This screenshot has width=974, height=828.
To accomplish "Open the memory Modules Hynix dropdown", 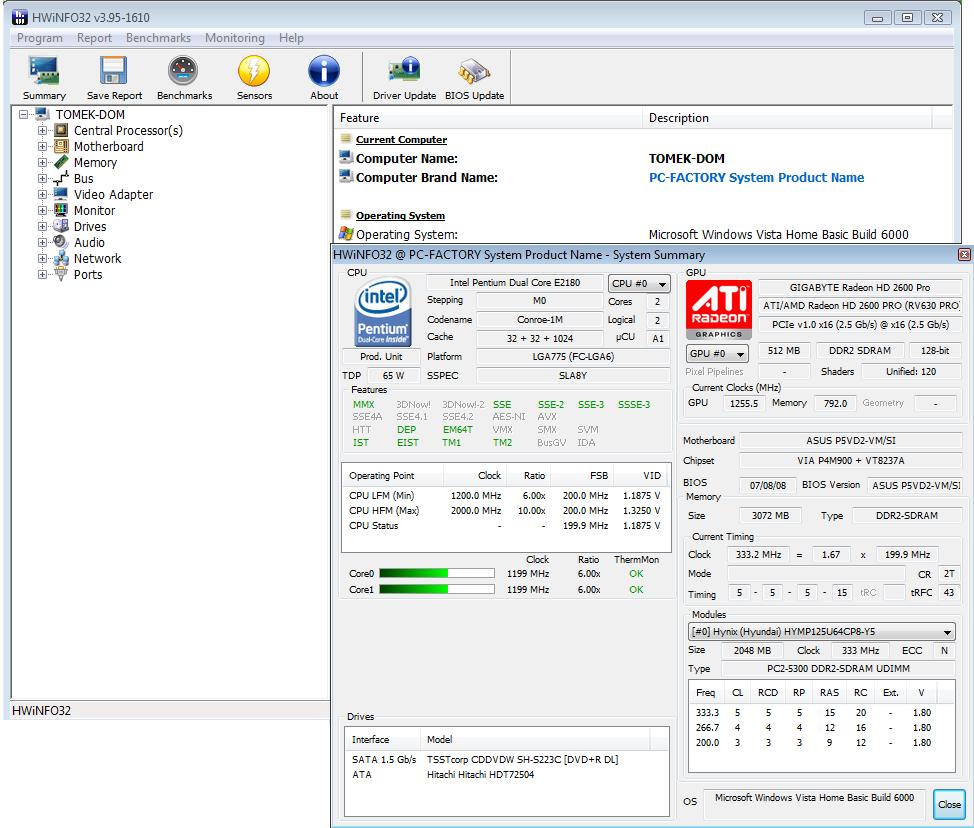I will tap(822, 632).
